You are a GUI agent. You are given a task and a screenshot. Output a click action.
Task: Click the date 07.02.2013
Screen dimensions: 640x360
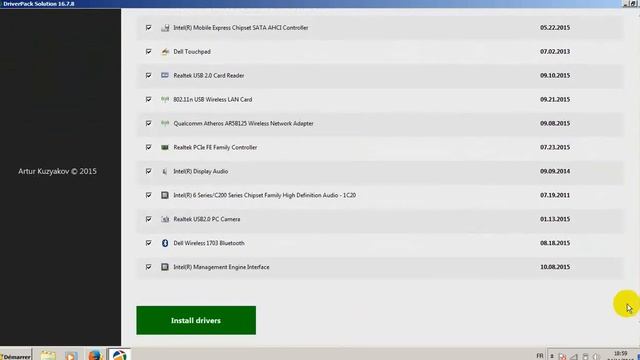coord(555,52)
